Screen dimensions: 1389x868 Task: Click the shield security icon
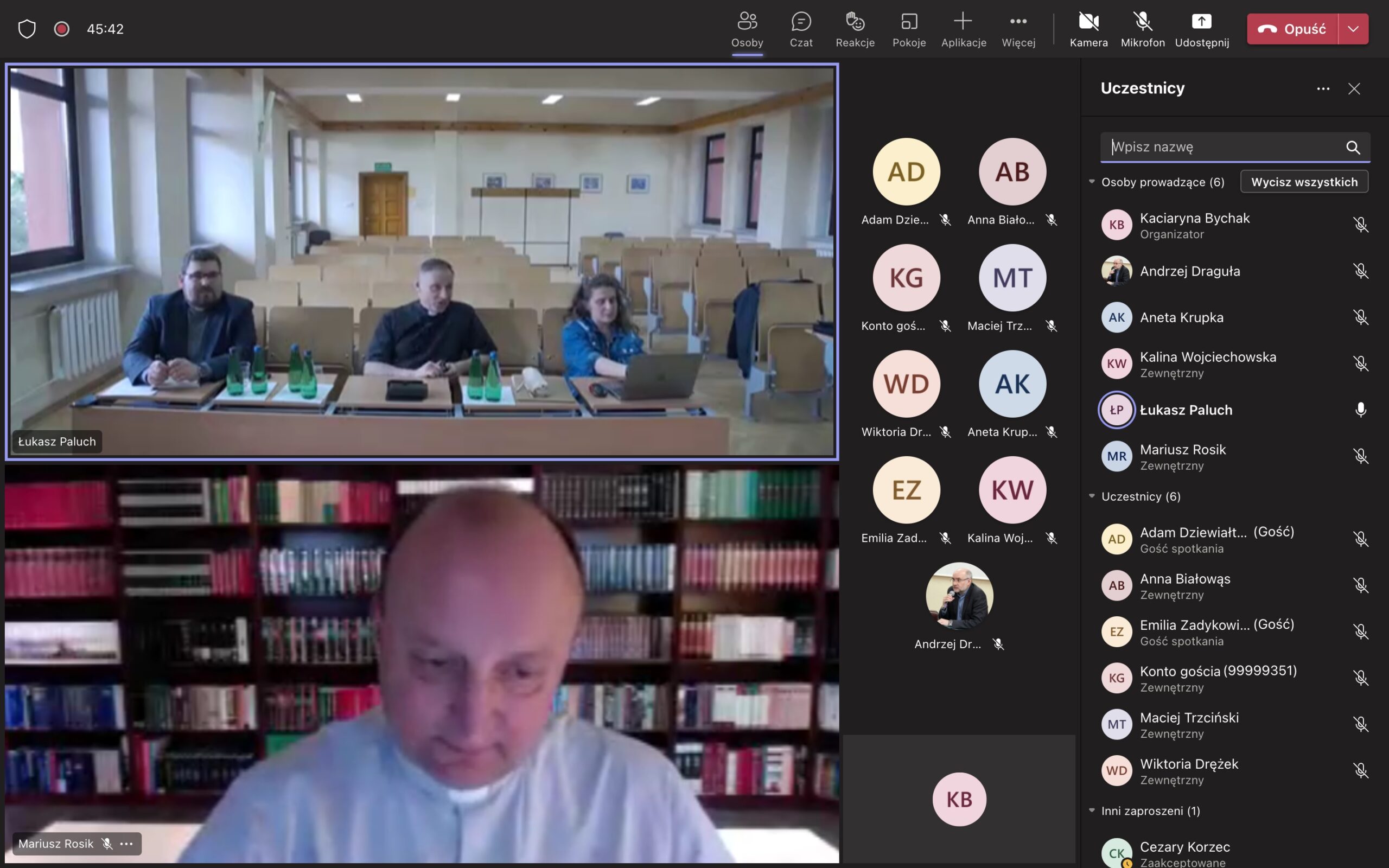(x=27, y=29)
